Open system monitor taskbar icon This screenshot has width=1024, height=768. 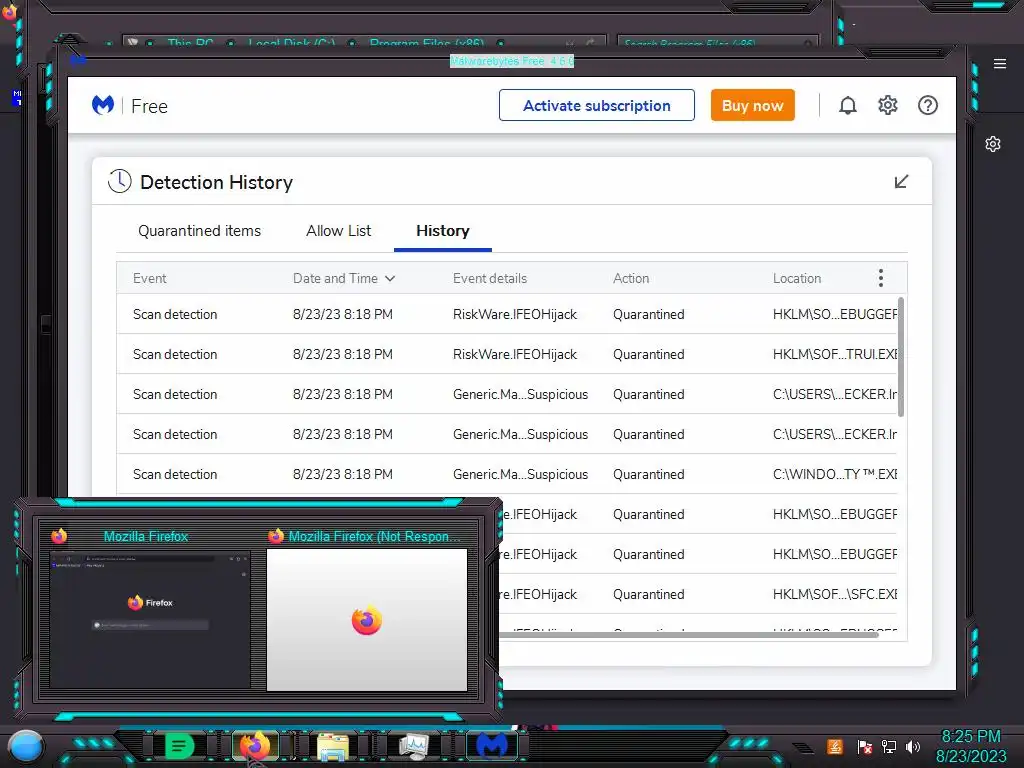(x=413, y=746)
